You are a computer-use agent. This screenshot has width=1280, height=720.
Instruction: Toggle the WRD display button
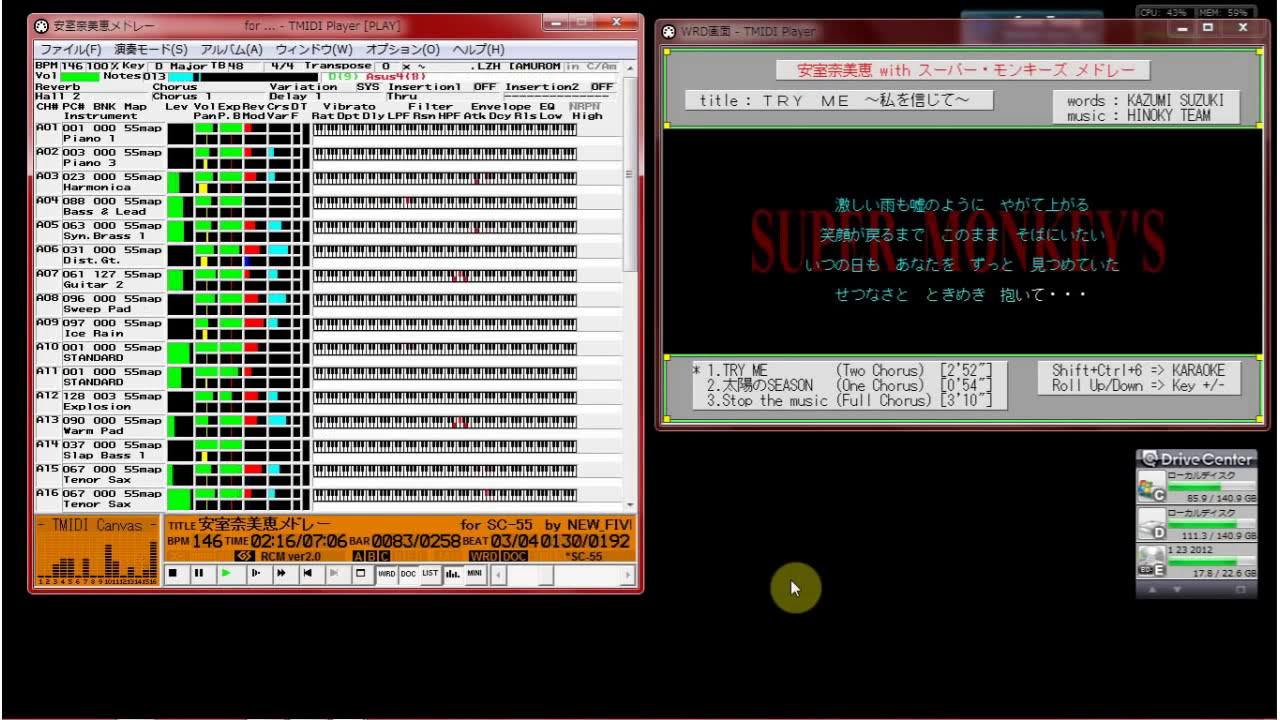(x=386, y=574)
